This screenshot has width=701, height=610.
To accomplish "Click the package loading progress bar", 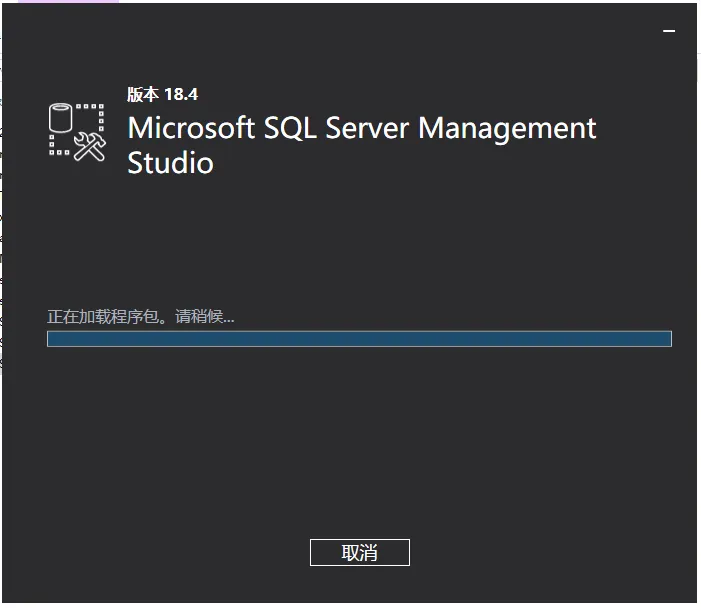I will tap(359, 339).
